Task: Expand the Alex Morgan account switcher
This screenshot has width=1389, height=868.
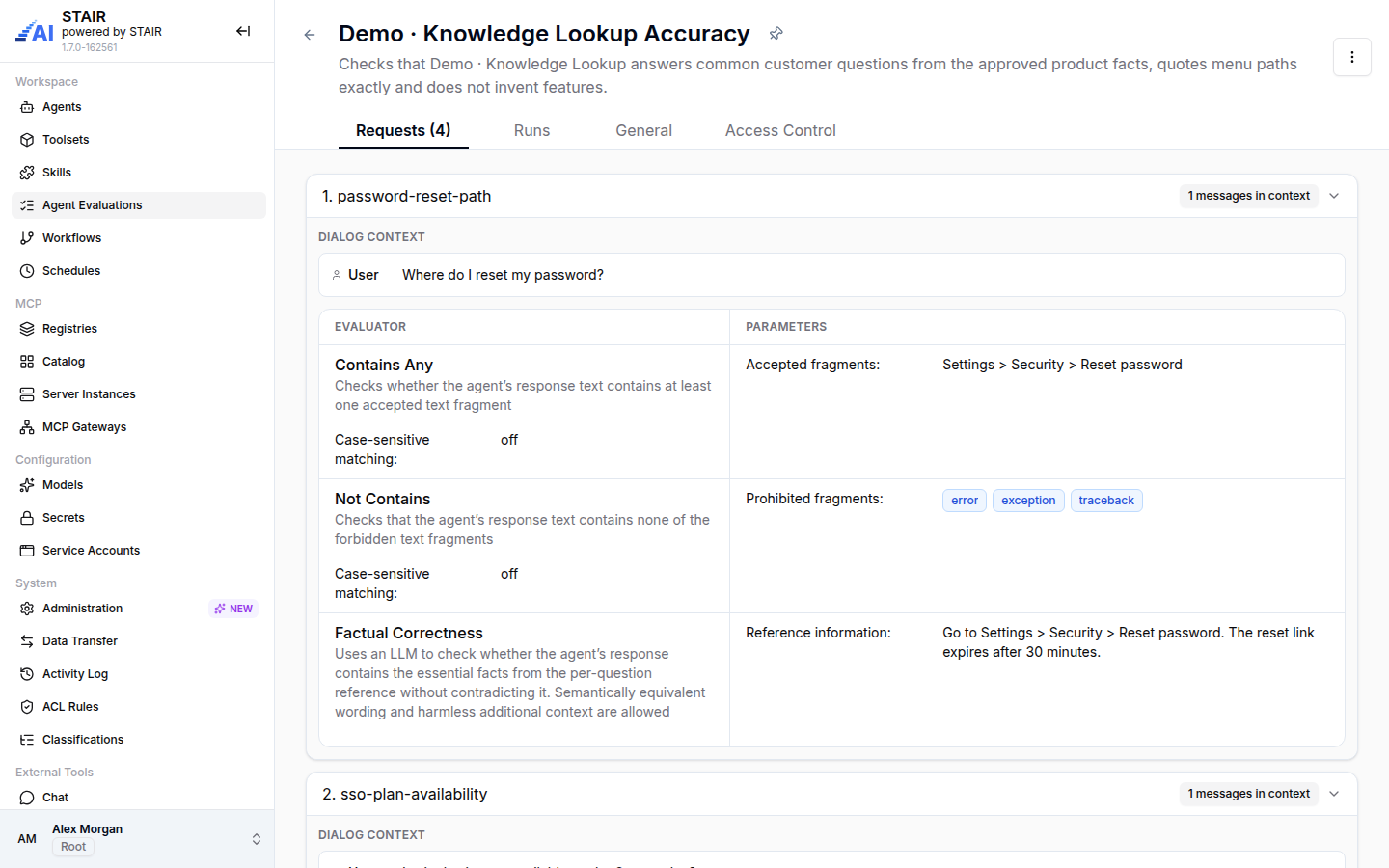Action: click(257, 839)
